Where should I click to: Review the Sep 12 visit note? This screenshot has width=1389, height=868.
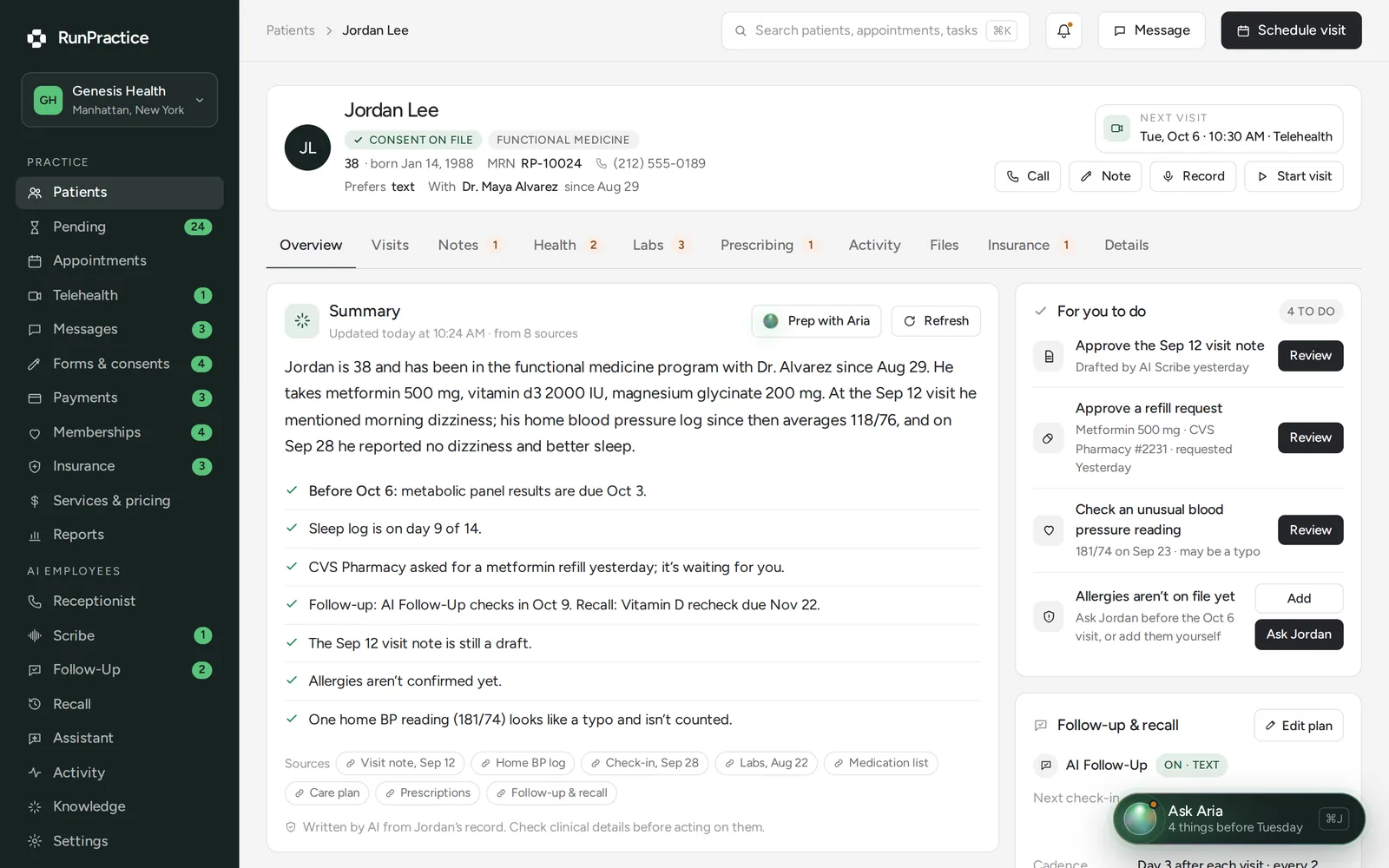1310,356
